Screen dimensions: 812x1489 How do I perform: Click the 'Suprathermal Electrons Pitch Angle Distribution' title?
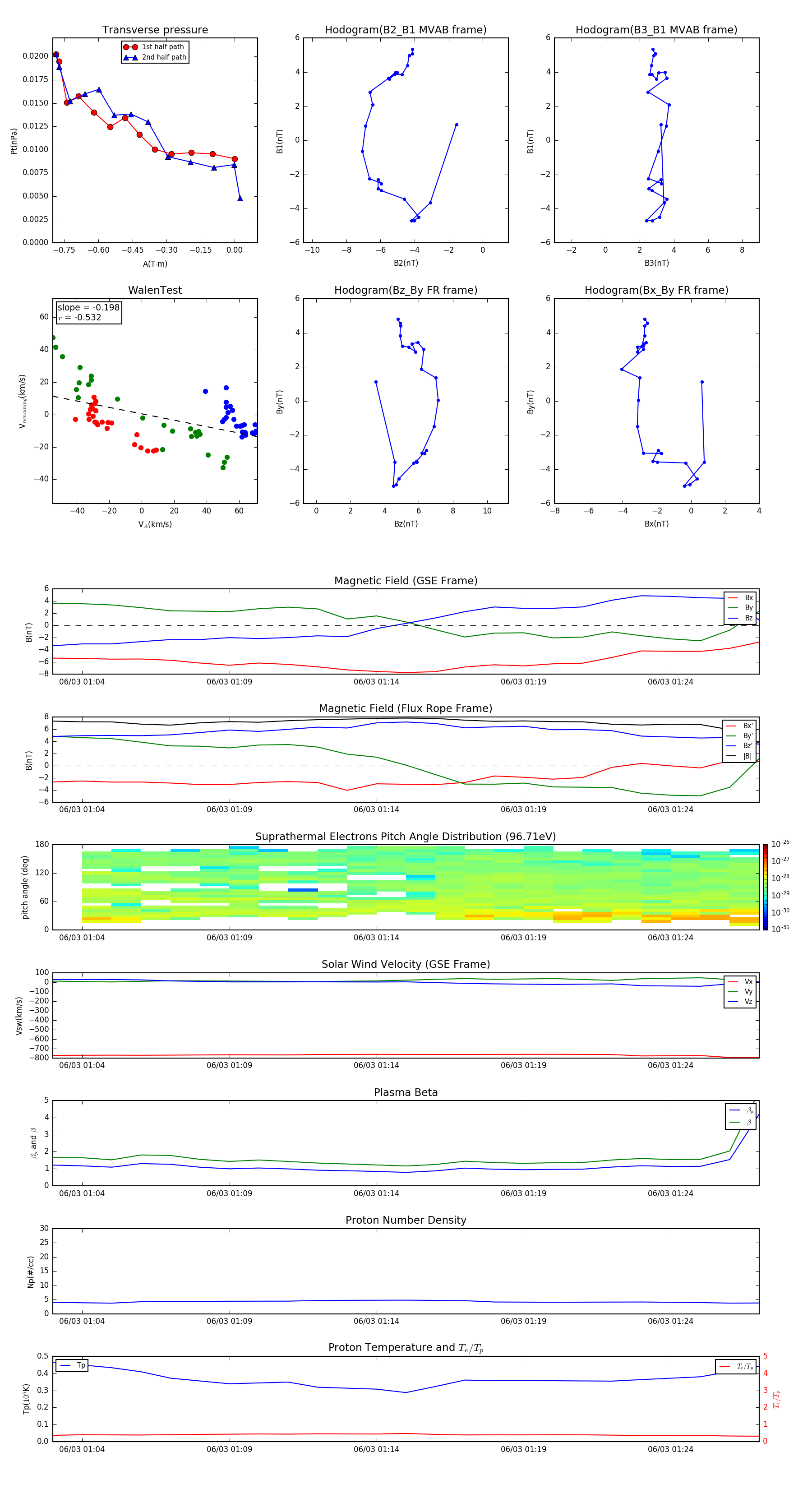pos(406,837)
